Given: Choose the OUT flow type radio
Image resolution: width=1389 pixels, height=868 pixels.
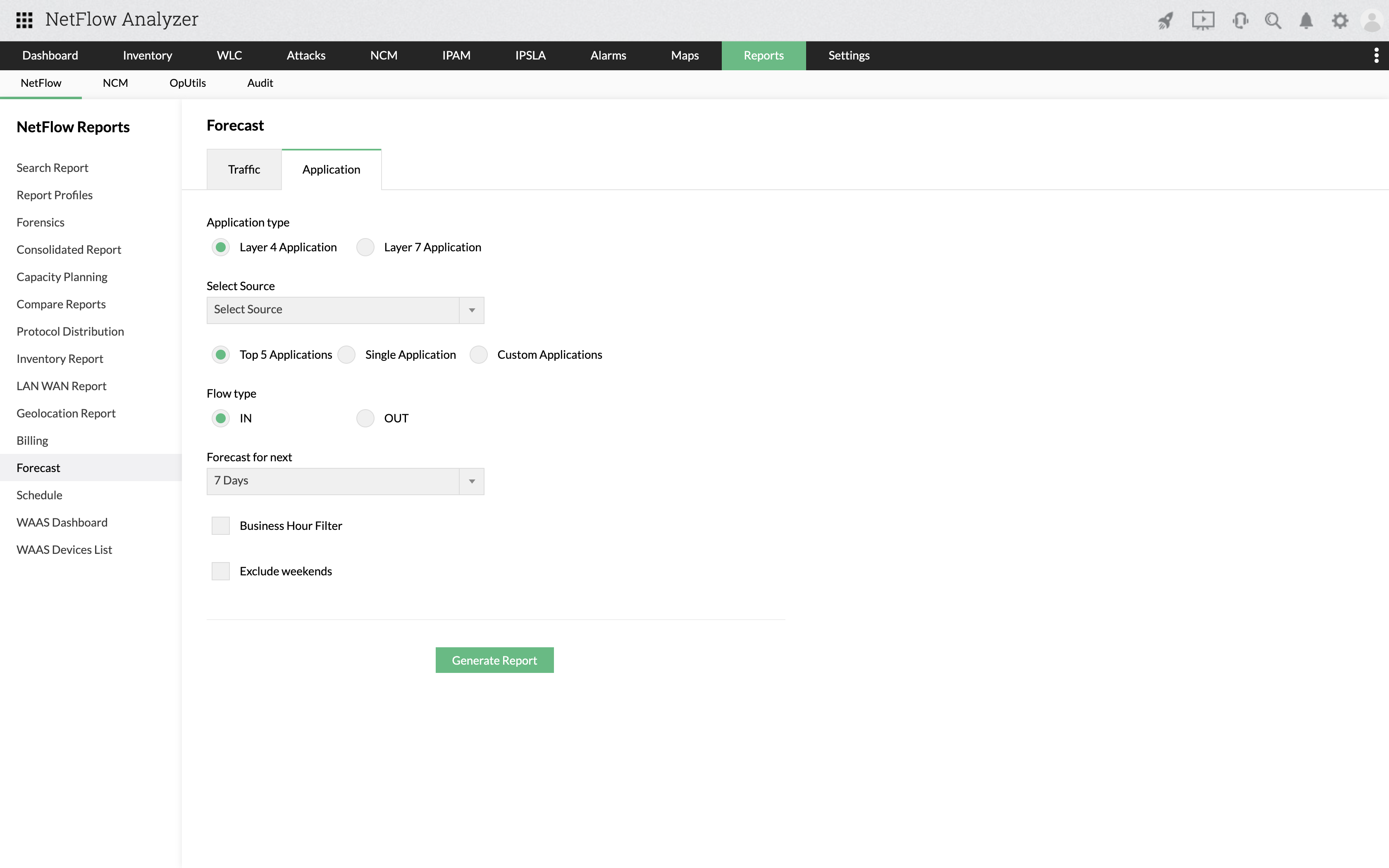Looking at the screenshot, I should tap(365, 418).
